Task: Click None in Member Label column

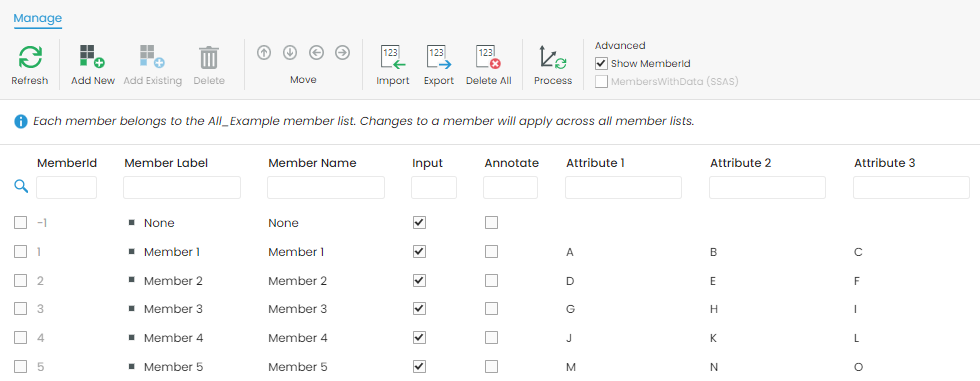Action: tap(159, 223)
